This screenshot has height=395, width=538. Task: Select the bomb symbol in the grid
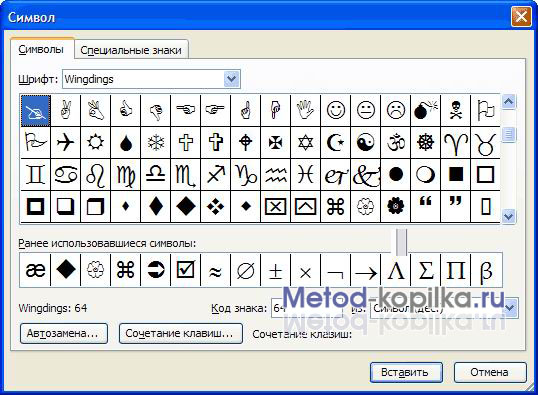pos(425,111)
